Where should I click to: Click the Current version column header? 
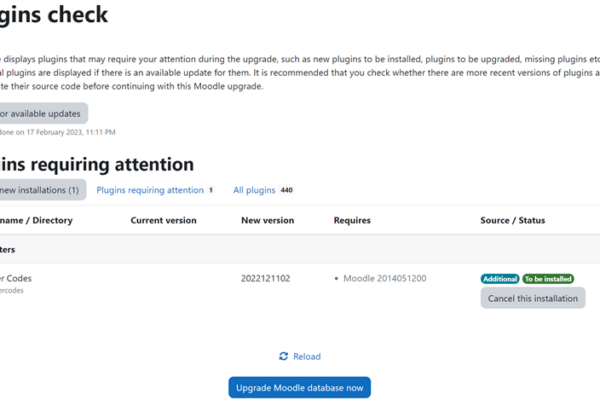tap(163, 220)
